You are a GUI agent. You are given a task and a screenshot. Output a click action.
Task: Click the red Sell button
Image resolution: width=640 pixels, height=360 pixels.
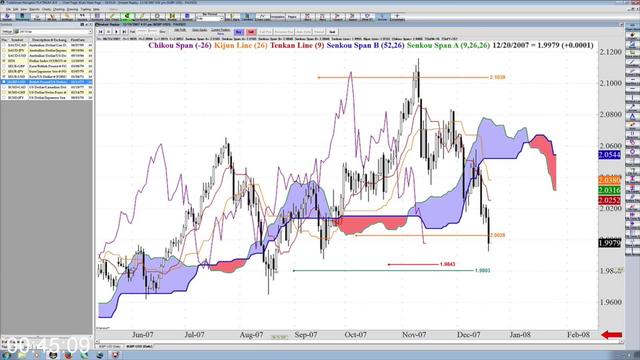pos(251,32)
